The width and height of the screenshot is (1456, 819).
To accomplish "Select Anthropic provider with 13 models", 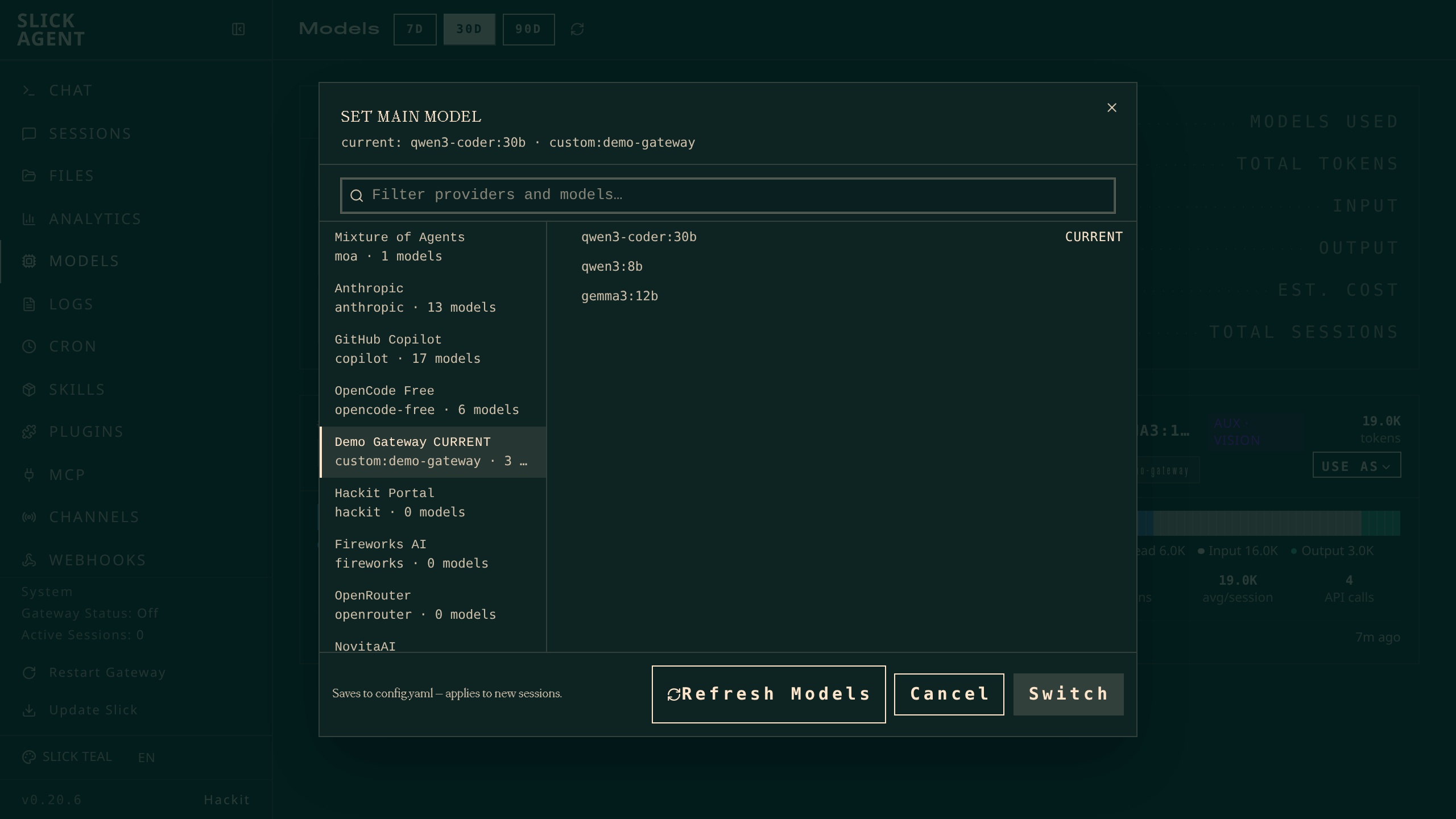I will pyautogui.click(x=433, y=298).
